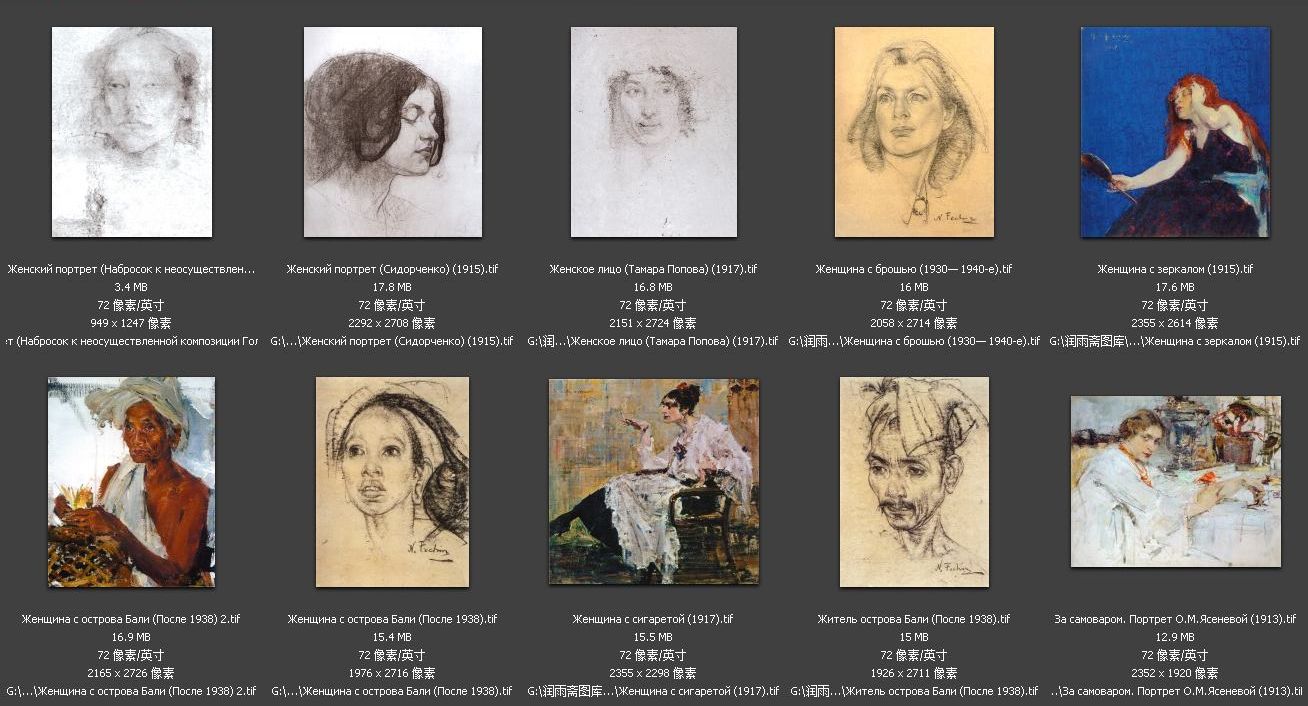
Task: Select the faint sketch Женский портрет (Набросок) thumbnail
Action: pyautogui.click(x=132, y=132)
